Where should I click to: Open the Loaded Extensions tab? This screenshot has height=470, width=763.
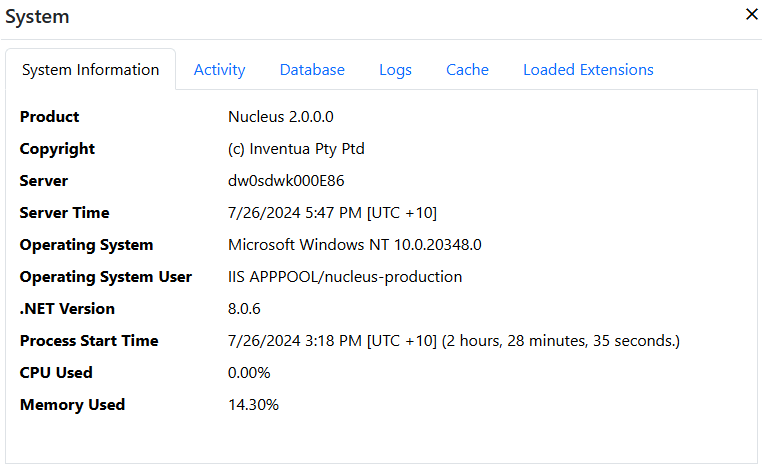pyautogui.click(x=588, y=70)
